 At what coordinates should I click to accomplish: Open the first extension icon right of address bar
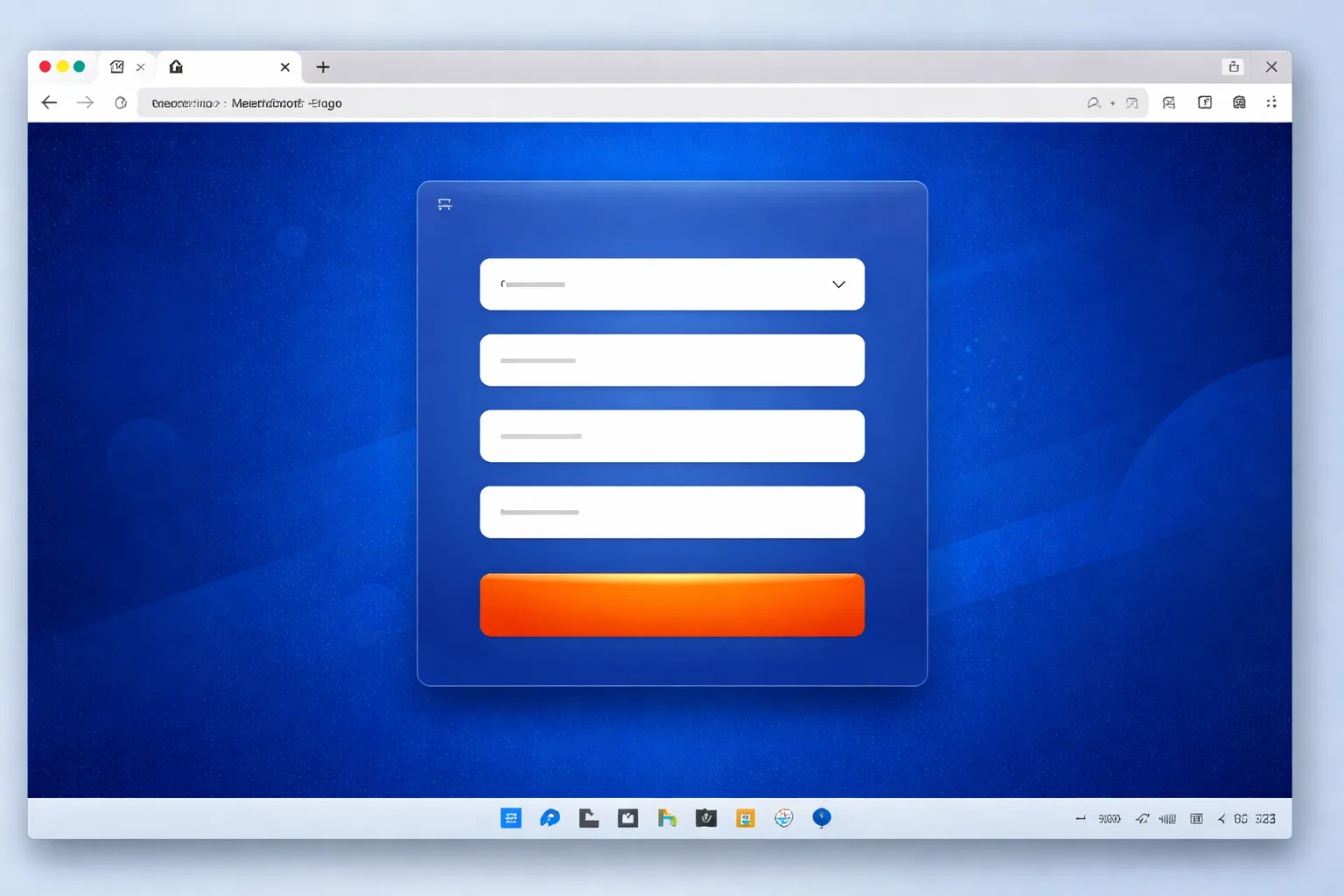click(x=1169, y=102)
